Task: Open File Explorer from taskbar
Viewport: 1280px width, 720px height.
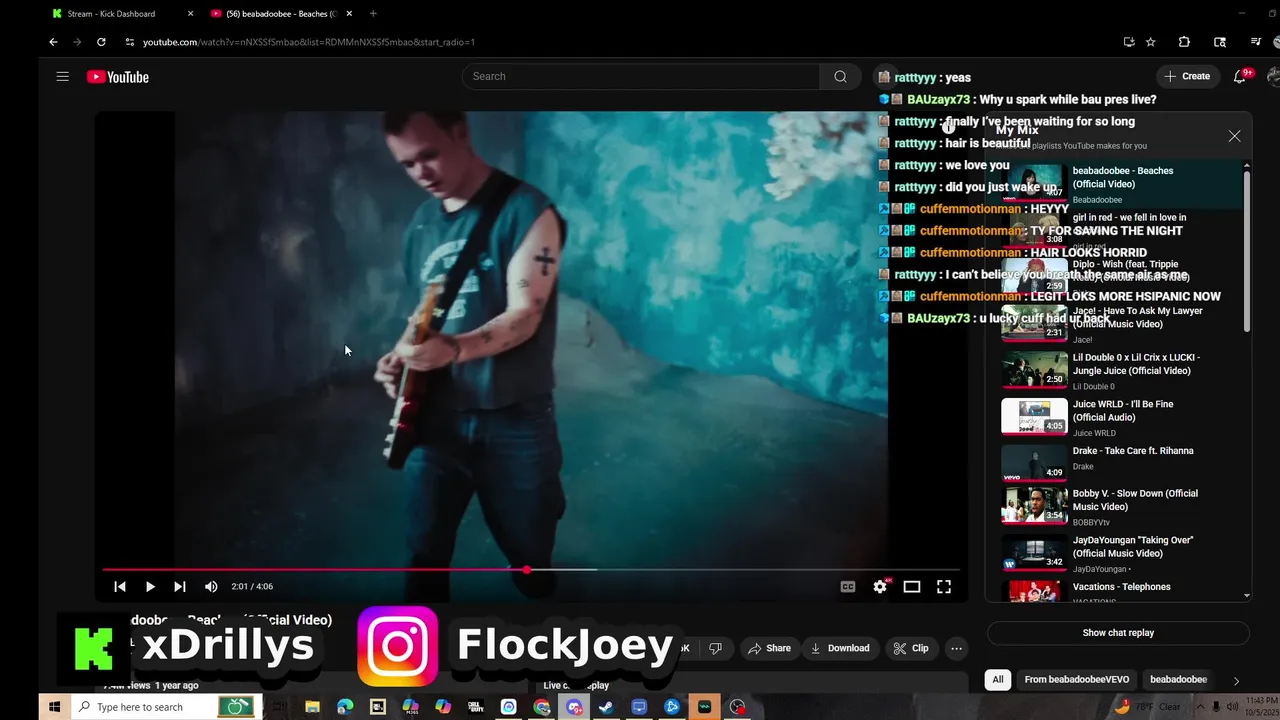Action: [x=312, y=707]
